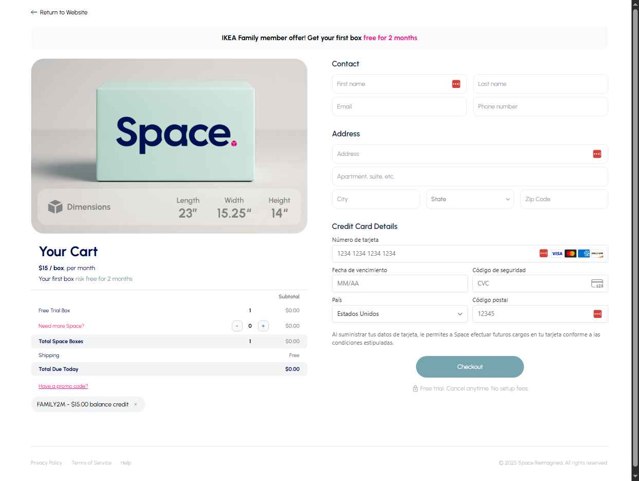Click the Width 15.25" dimension value
The width and height of the screenshot is (639, 481).
tap(234, 213)
